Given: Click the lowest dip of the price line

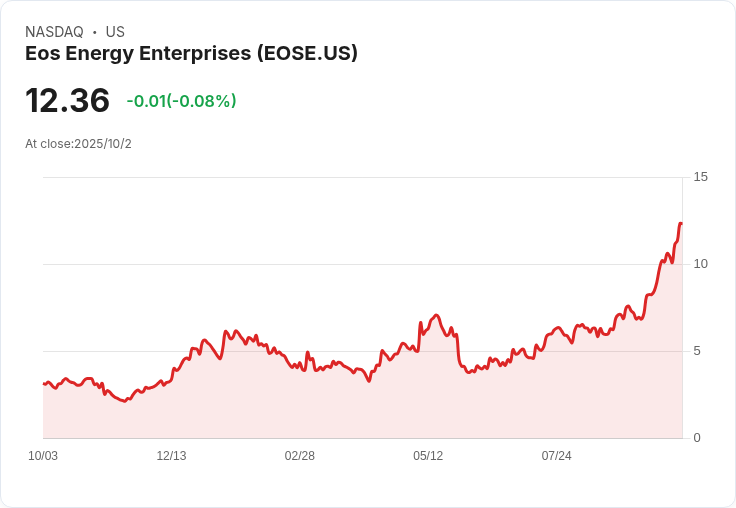Looking at the screenshot, I should point(124,401).
